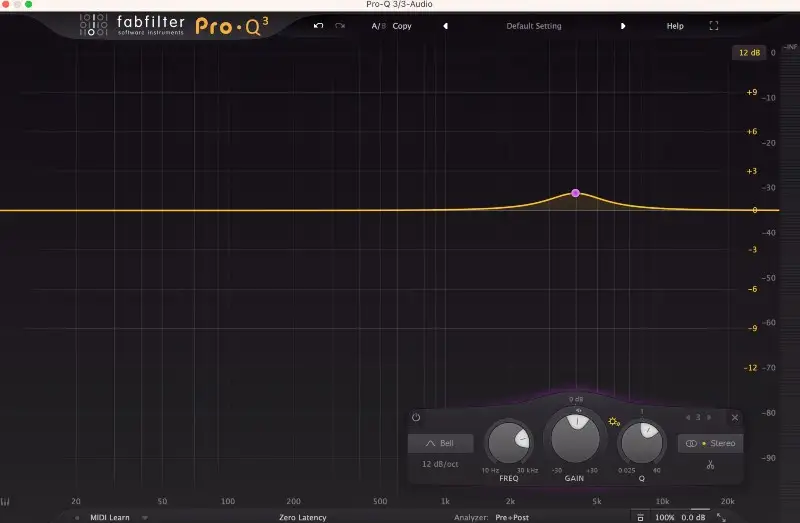The image size is (800, 523).
Task: Open the Help menu
Action: pos(675,26)
